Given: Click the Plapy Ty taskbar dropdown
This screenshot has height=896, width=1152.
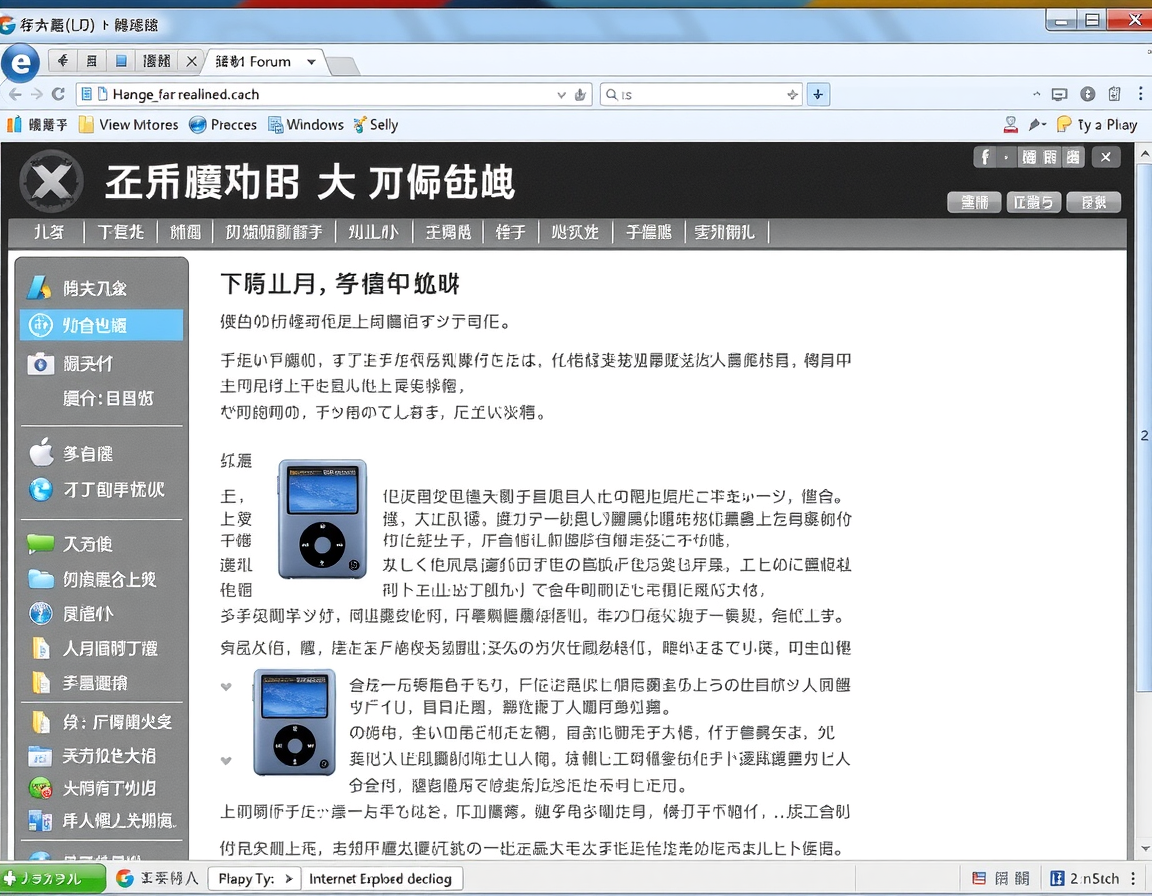Looking at the screenshot, I should [x=254, y=878].
